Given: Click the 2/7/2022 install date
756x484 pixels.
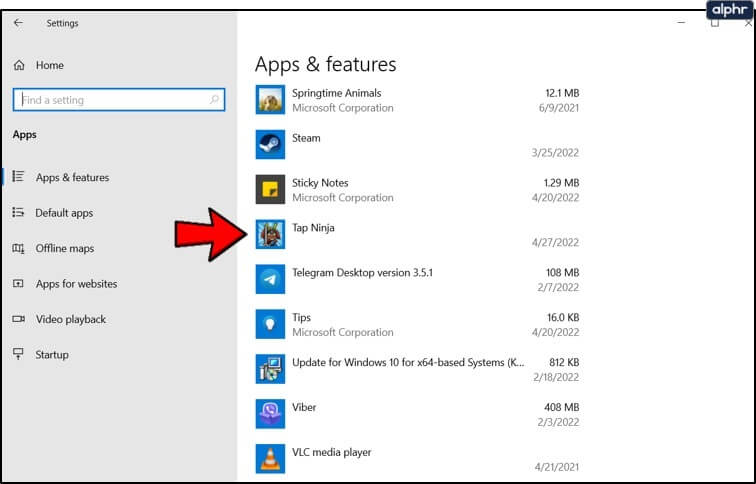Looking at the screenshot, I should 558,287.
